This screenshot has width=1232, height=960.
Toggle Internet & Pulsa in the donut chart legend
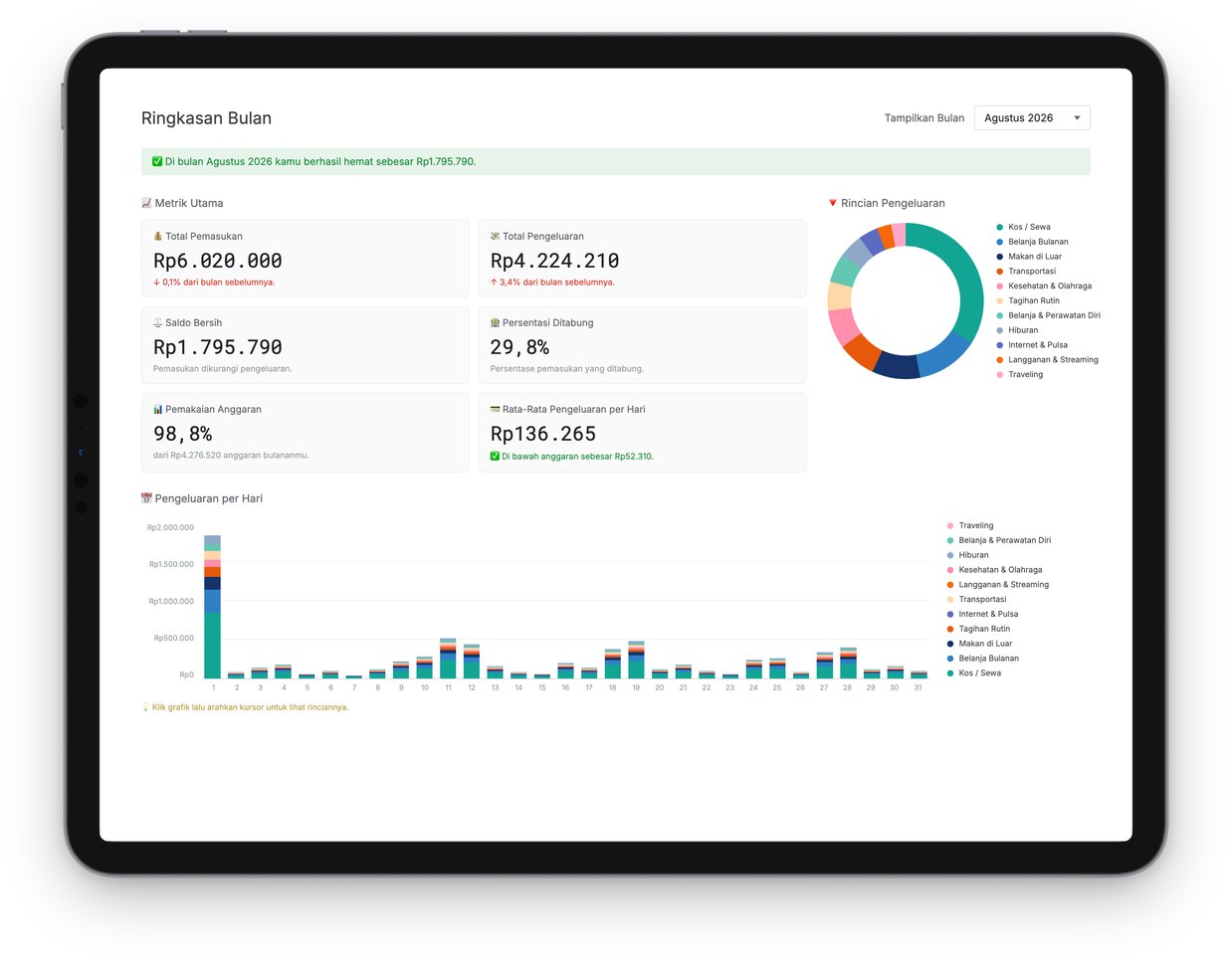(x=1032, y=345)
